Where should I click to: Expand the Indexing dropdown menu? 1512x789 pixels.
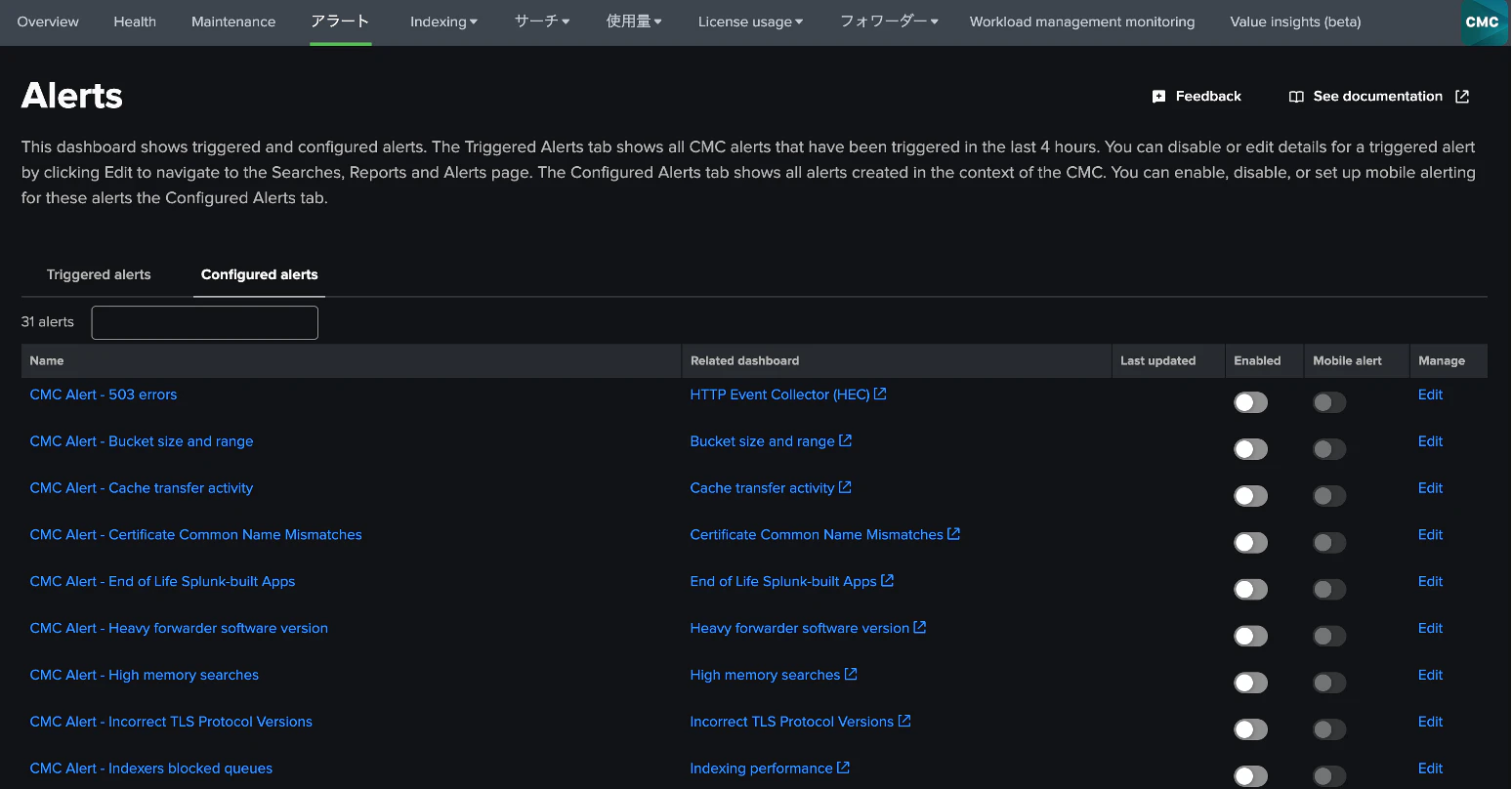(443, 21)
